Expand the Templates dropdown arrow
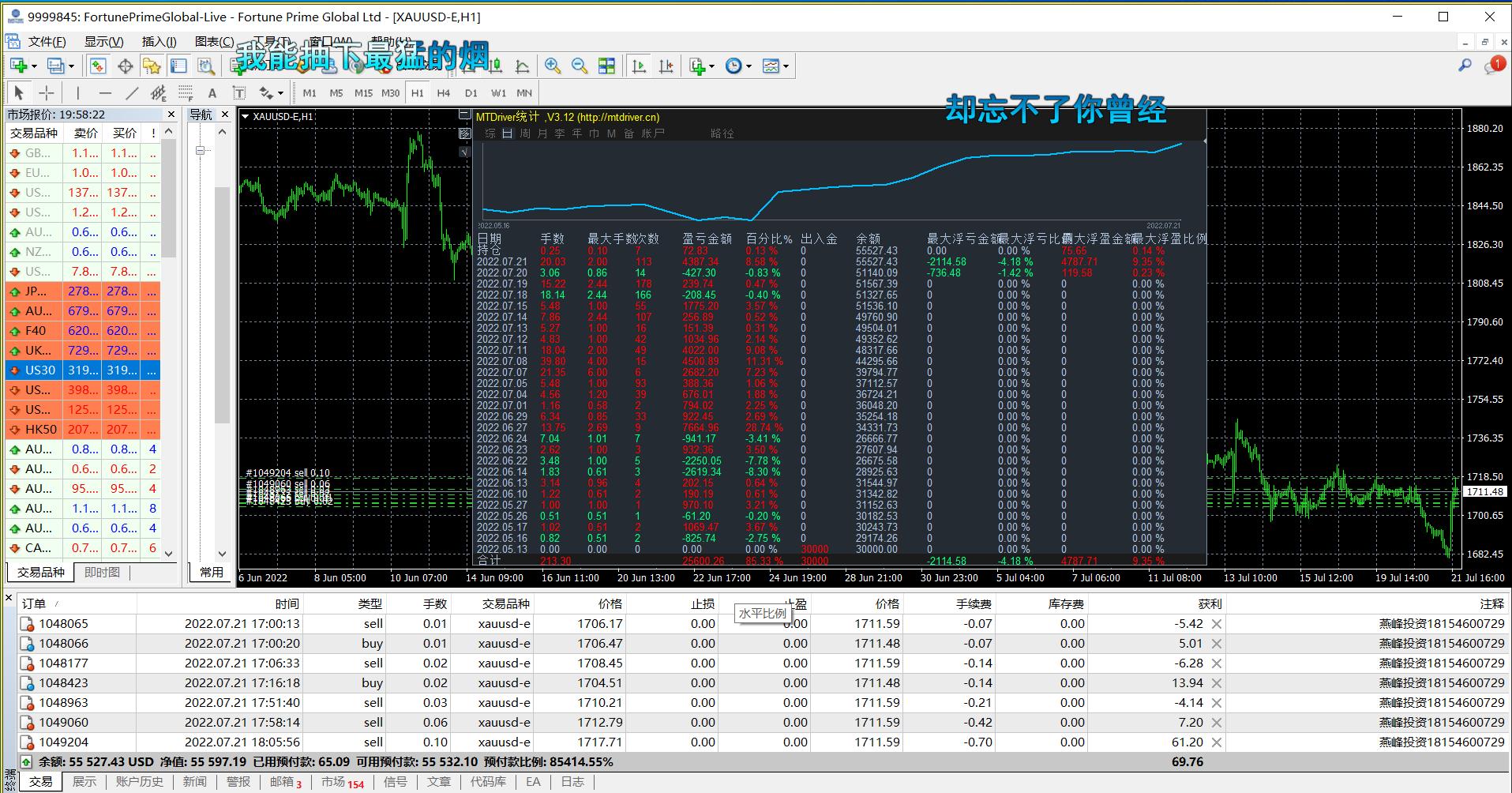The image size is (1512, 793). pos(786,66)
